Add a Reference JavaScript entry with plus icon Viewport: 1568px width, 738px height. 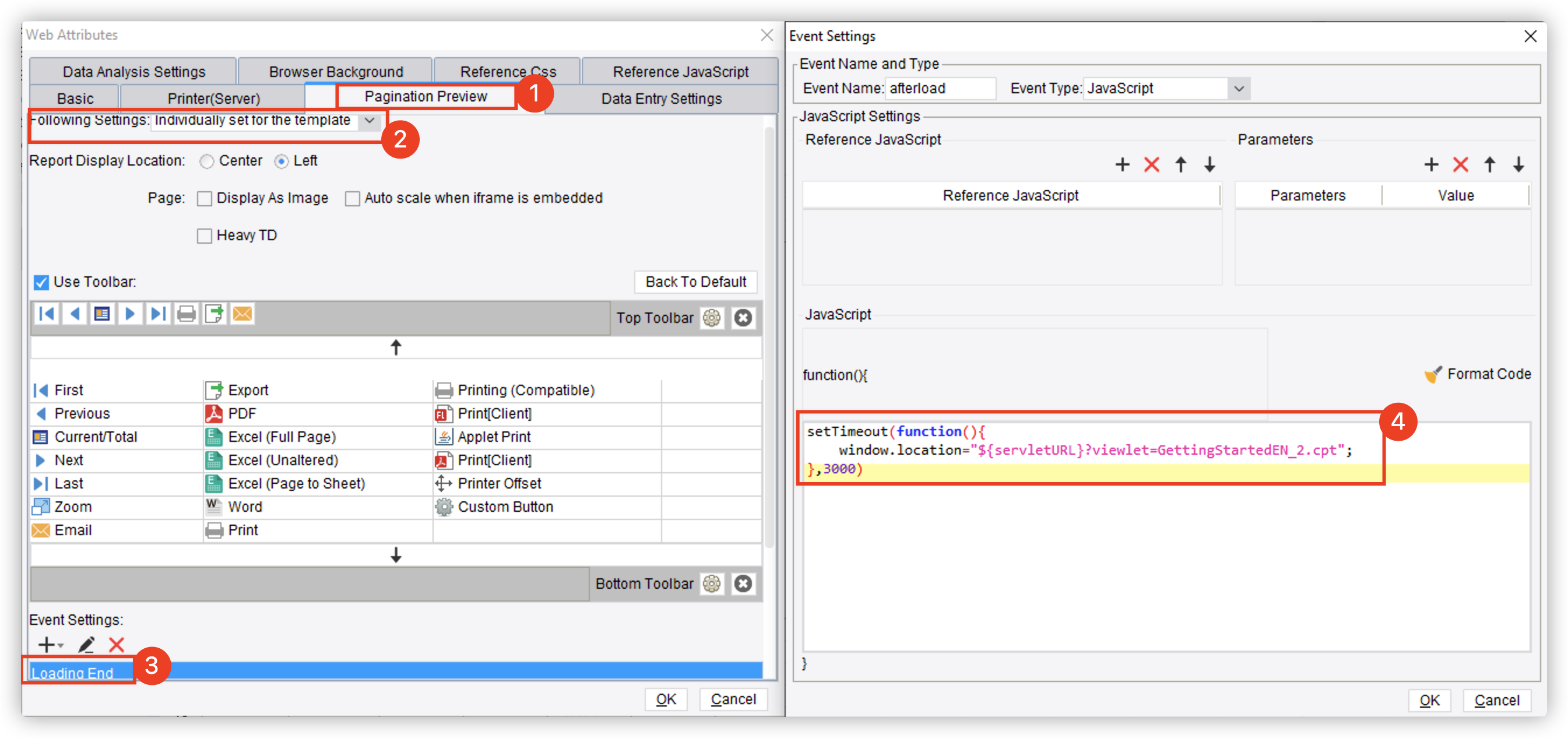point(1122,164)
